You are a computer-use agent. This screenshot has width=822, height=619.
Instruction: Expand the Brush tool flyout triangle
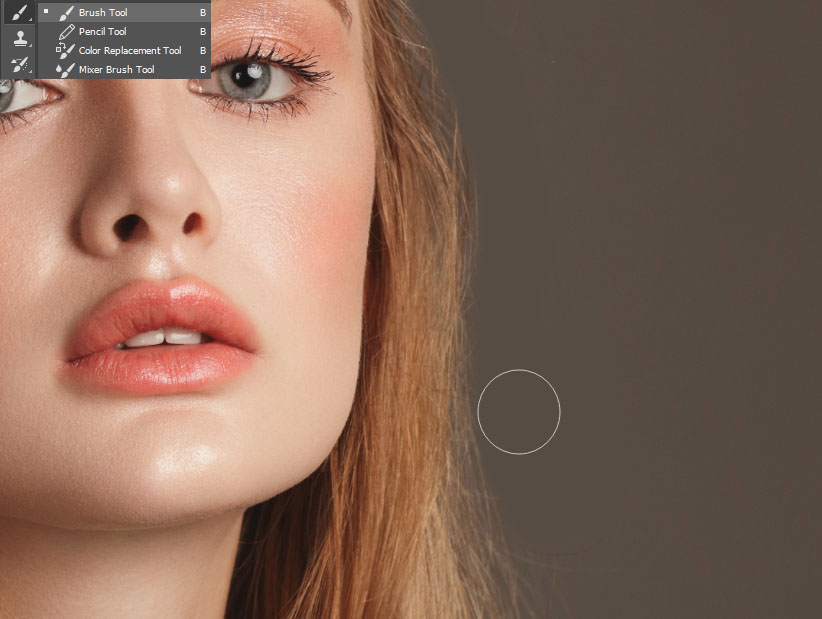pyautogui.click(x=28, y=18)
